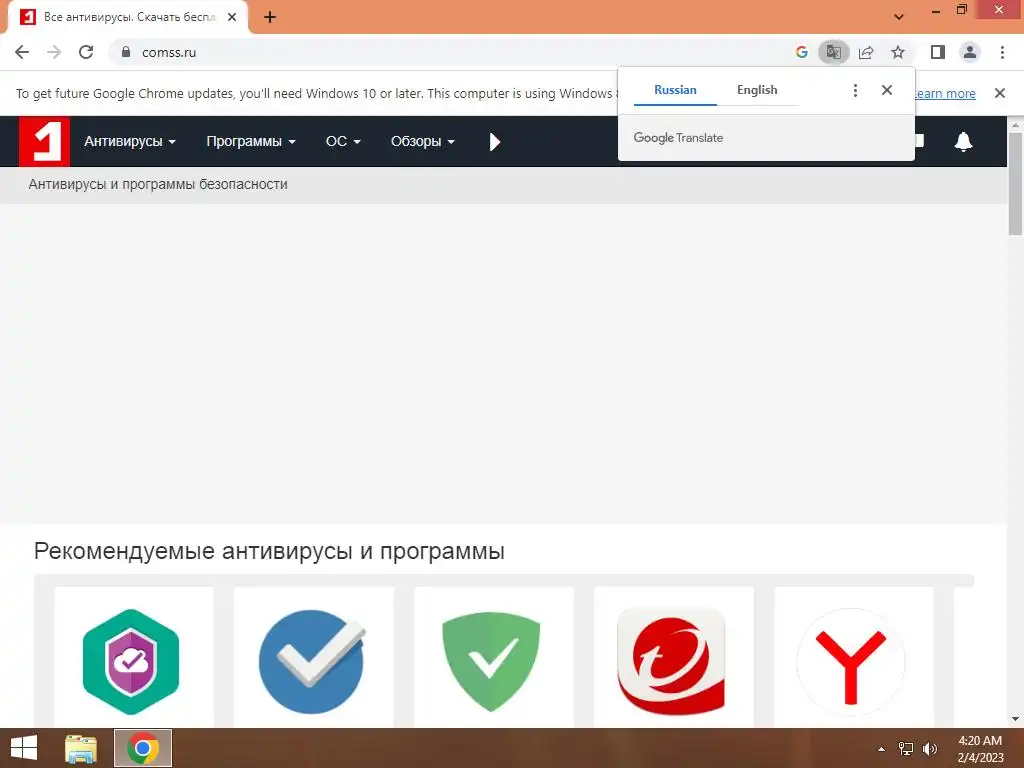Go back to previous page
1024x768 pixels.
pos(22,52)
